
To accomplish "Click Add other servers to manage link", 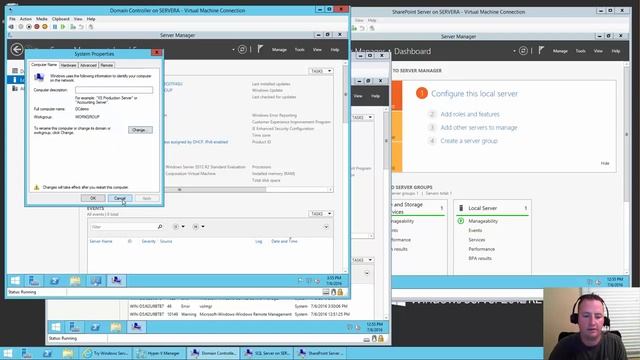I will pyautogui.click(x=479, y=128).
